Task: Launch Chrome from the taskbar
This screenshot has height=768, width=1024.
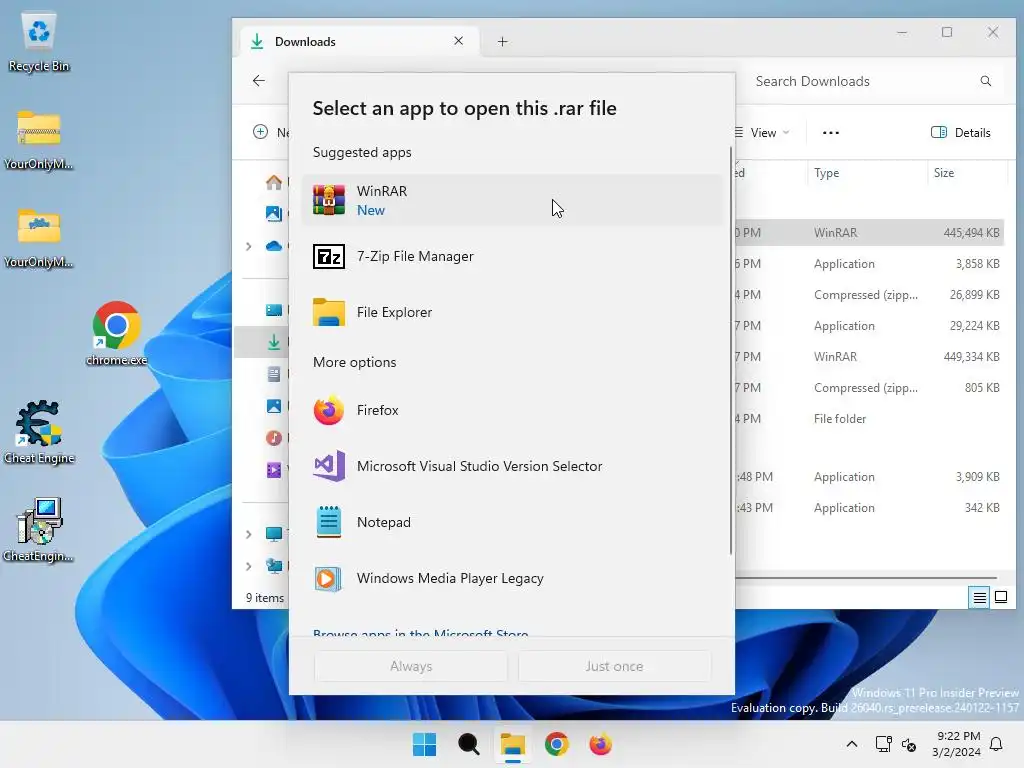Action: (x=556, y=744)
